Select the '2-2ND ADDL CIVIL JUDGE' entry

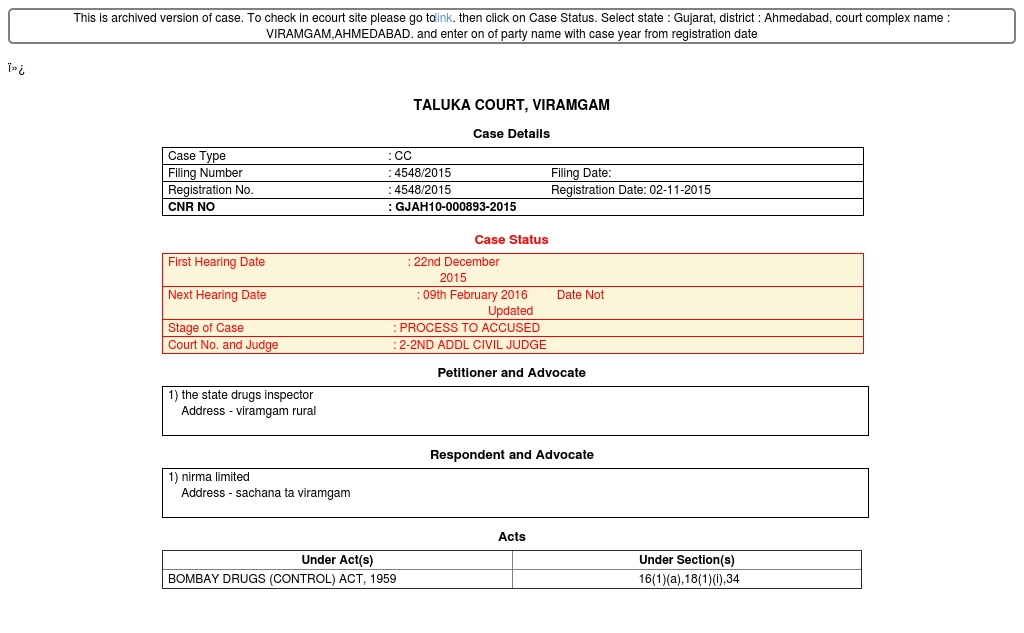tap(472, 345)
